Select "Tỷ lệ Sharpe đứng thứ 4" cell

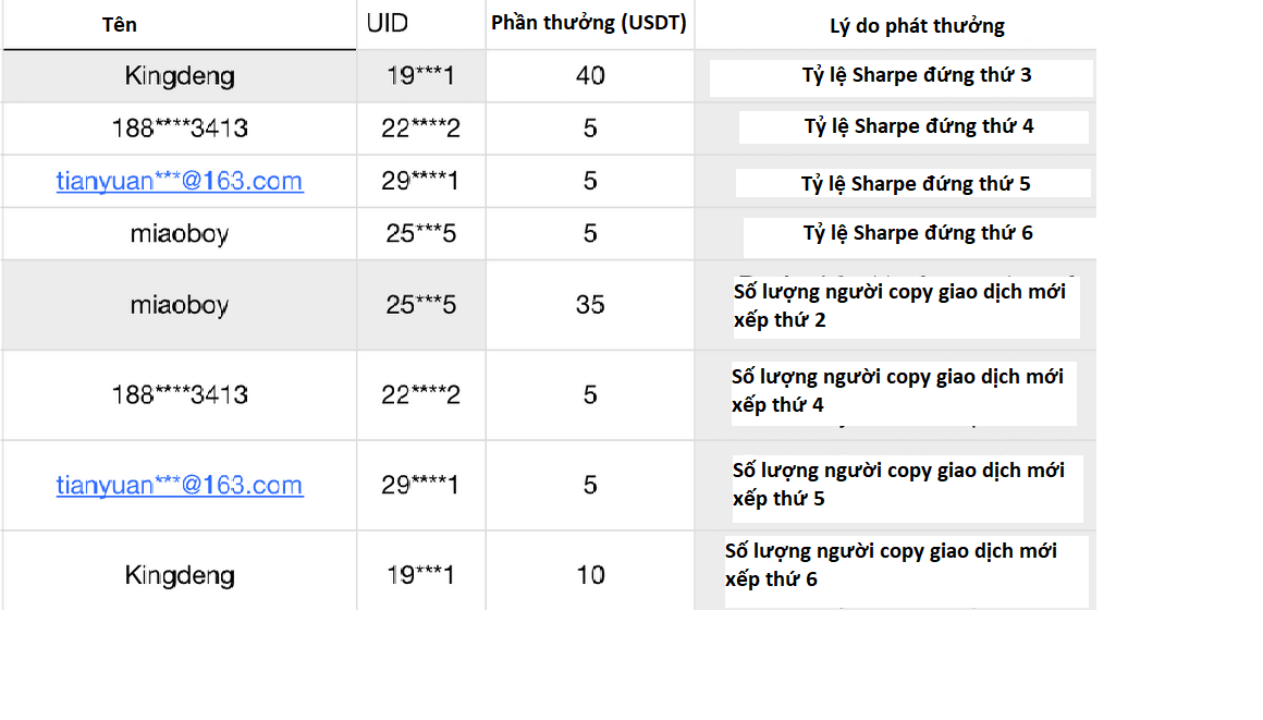coord(918,127)
